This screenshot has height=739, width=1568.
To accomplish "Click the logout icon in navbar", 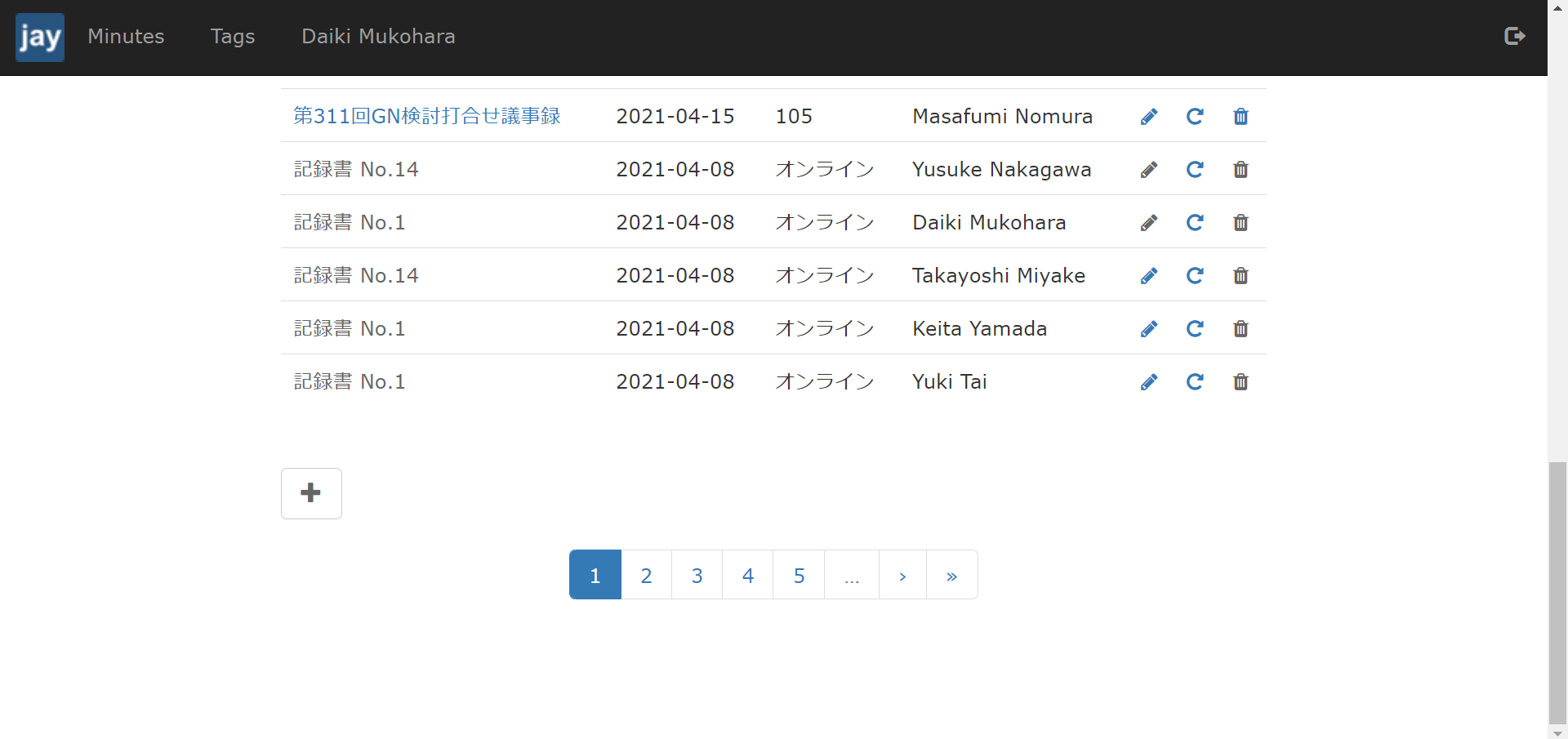I will (1514, 36).
